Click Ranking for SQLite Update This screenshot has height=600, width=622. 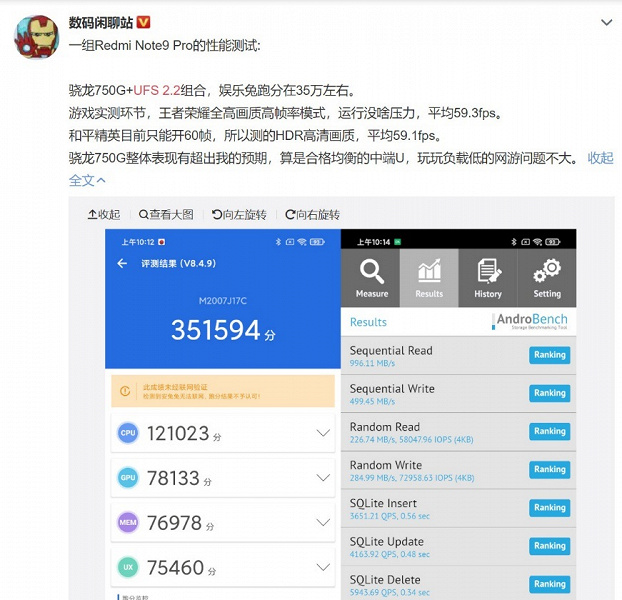tap(549, 546)
